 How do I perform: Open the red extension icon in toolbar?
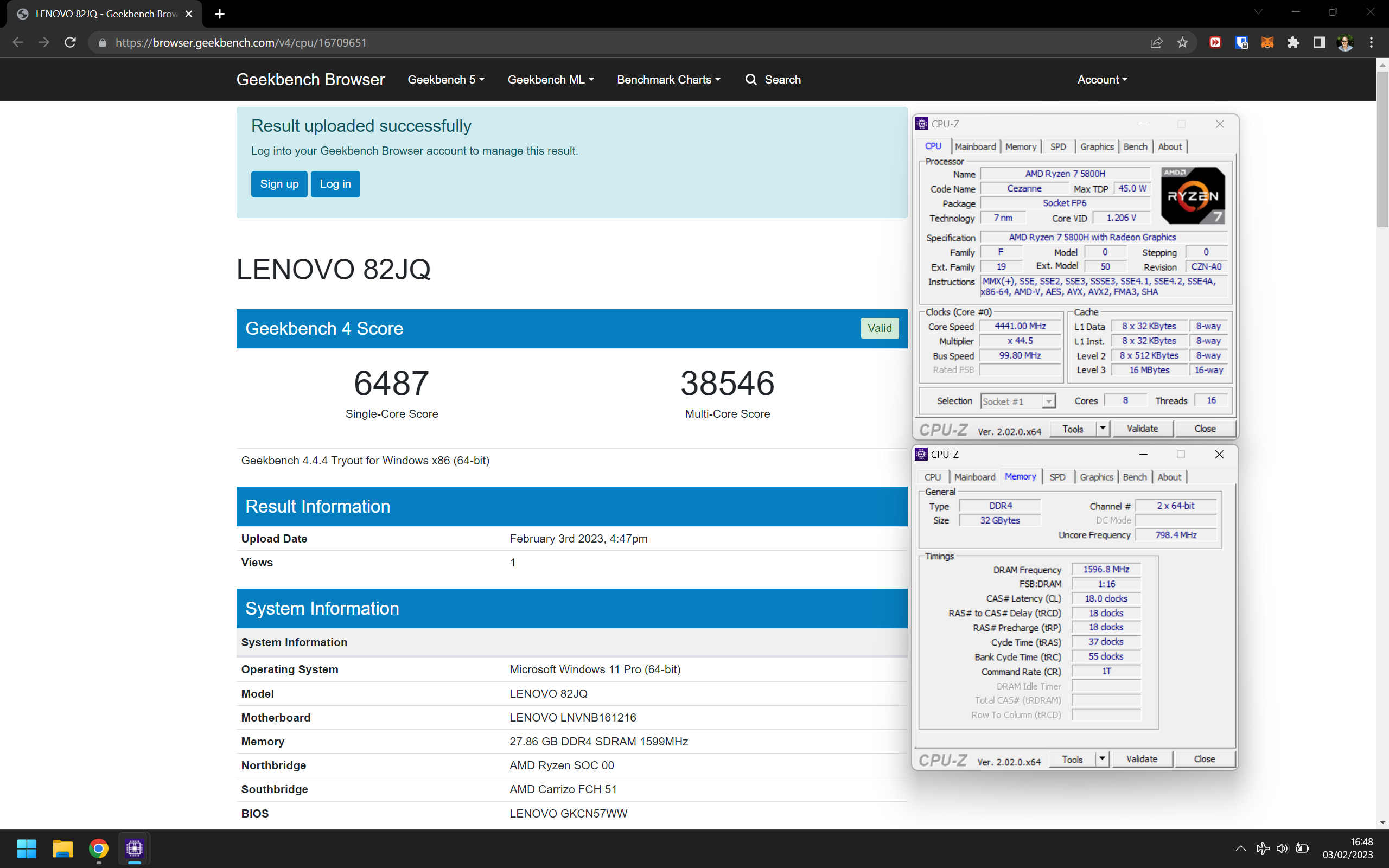(x=1215, y=42)
